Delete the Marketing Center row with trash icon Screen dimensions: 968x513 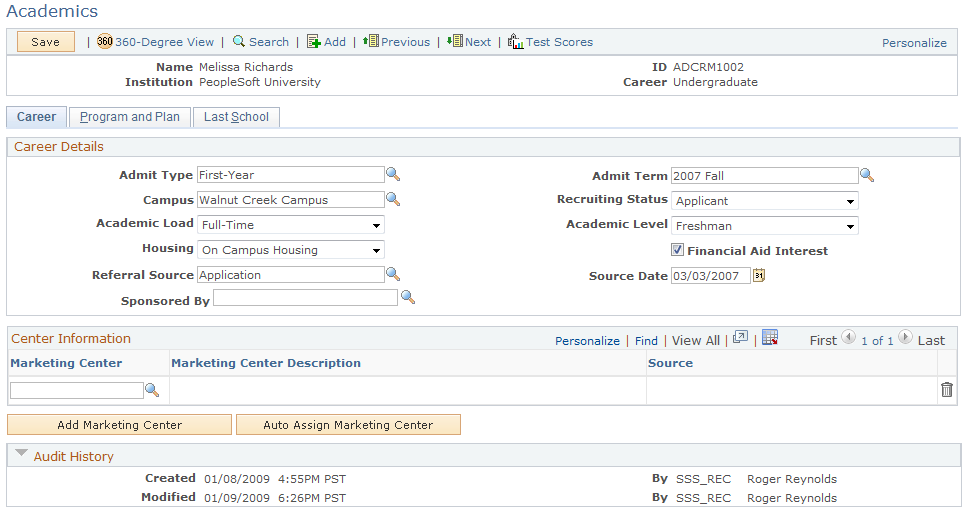tap(947, 390)
